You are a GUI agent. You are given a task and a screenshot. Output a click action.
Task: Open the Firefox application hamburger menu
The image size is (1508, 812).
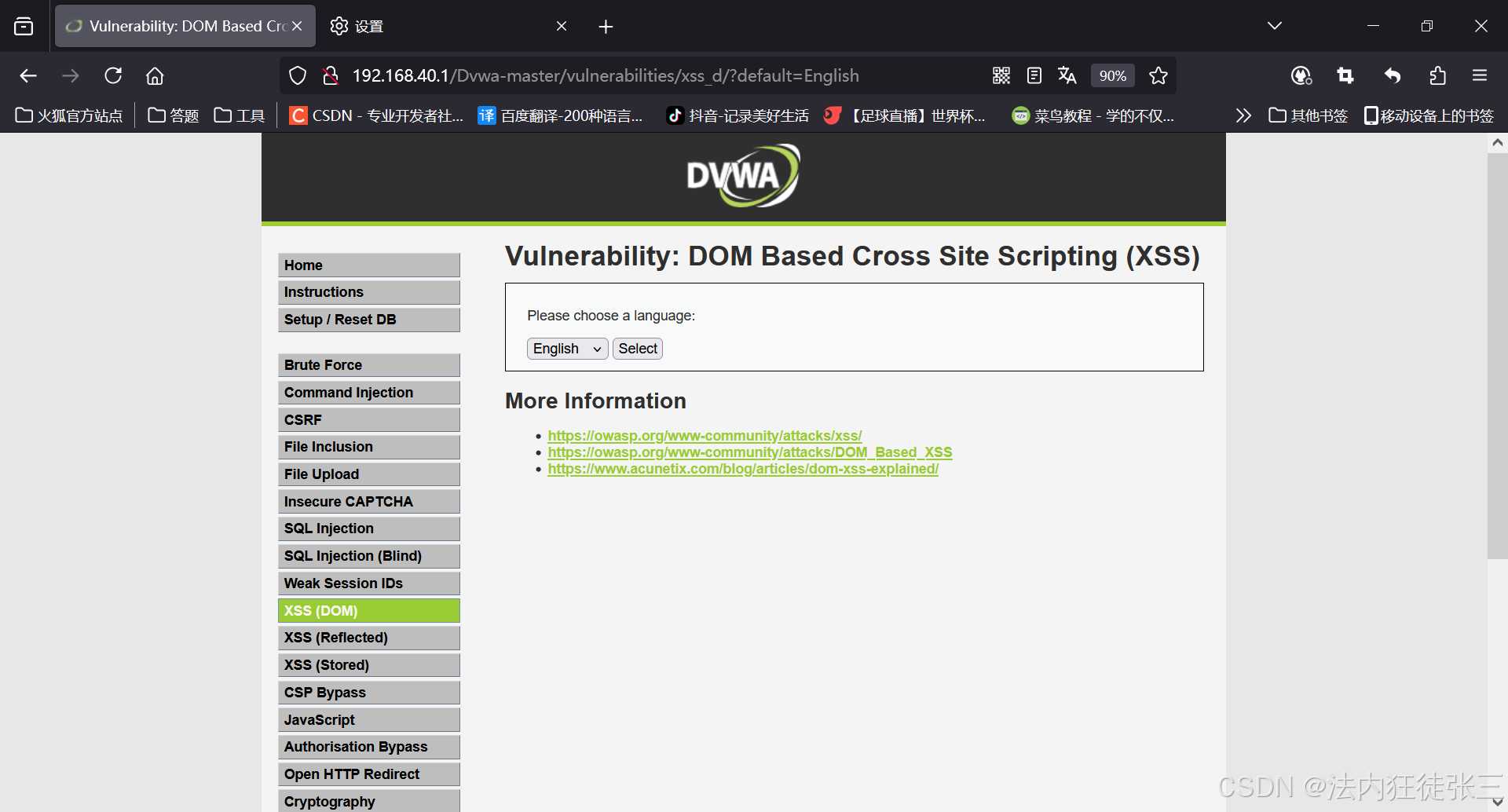tap(1480, 75)
